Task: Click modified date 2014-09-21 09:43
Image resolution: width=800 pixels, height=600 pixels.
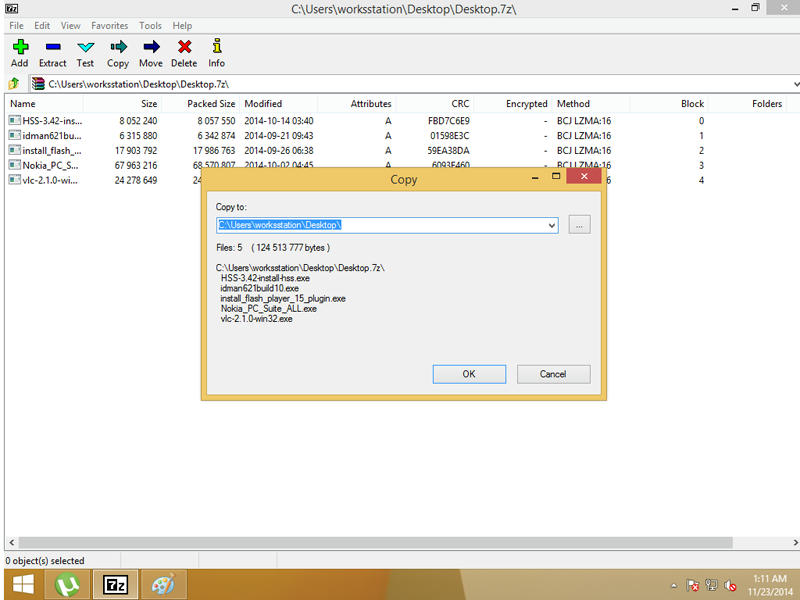Action: 279,136
